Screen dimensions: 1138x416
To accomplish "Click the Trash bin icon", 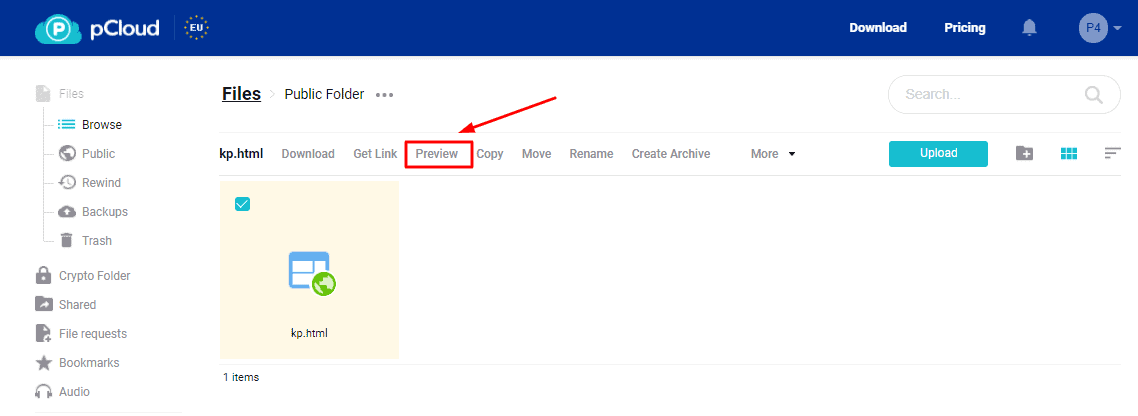I will 67,240.
